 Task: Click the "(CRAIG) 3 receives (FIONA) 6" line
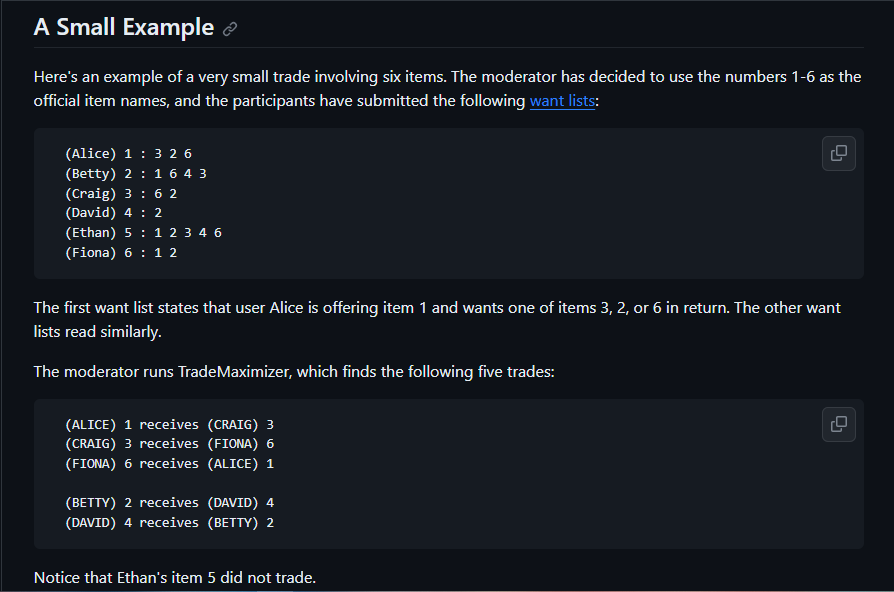169,444
